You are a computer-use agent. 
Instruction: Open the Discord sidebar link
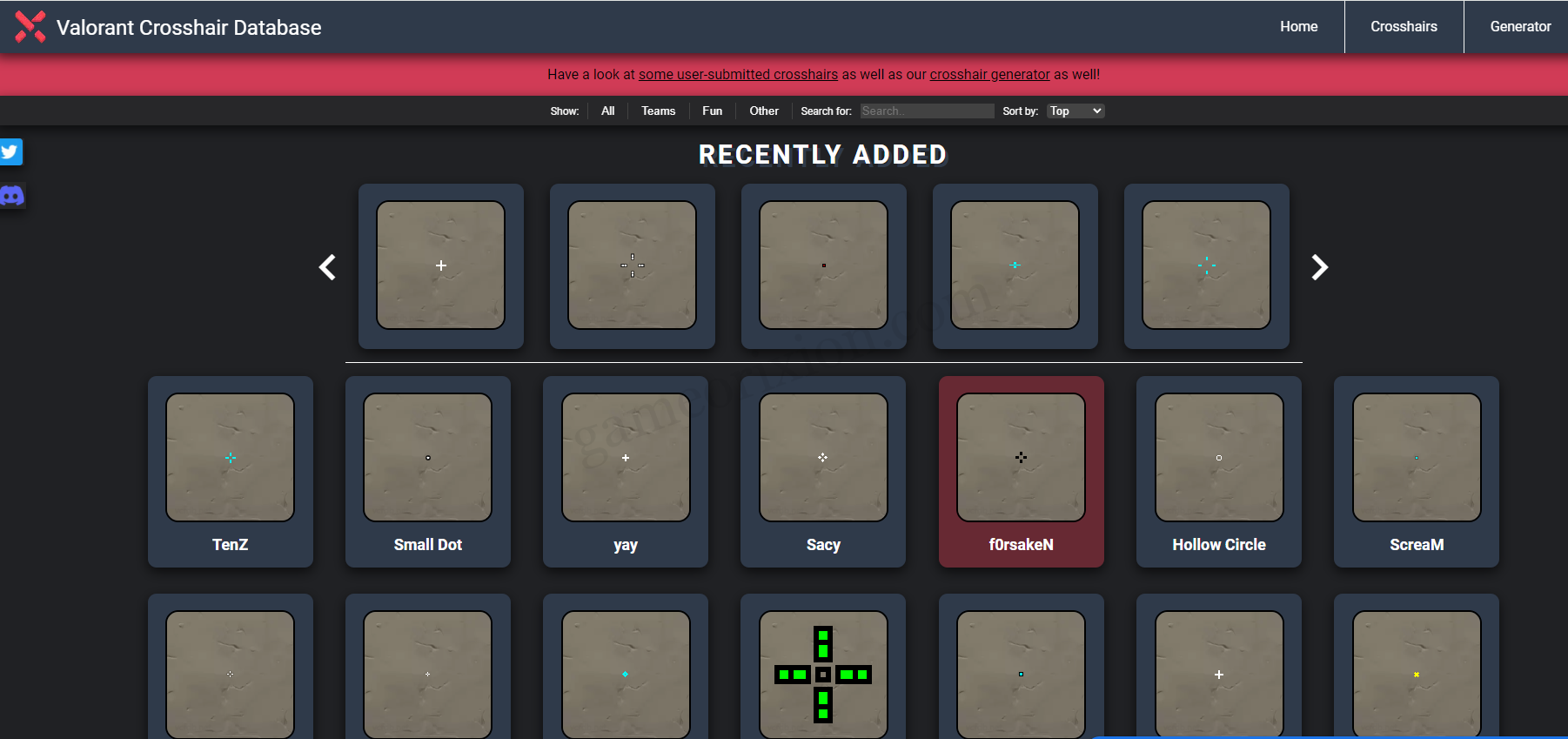[11, 196]
